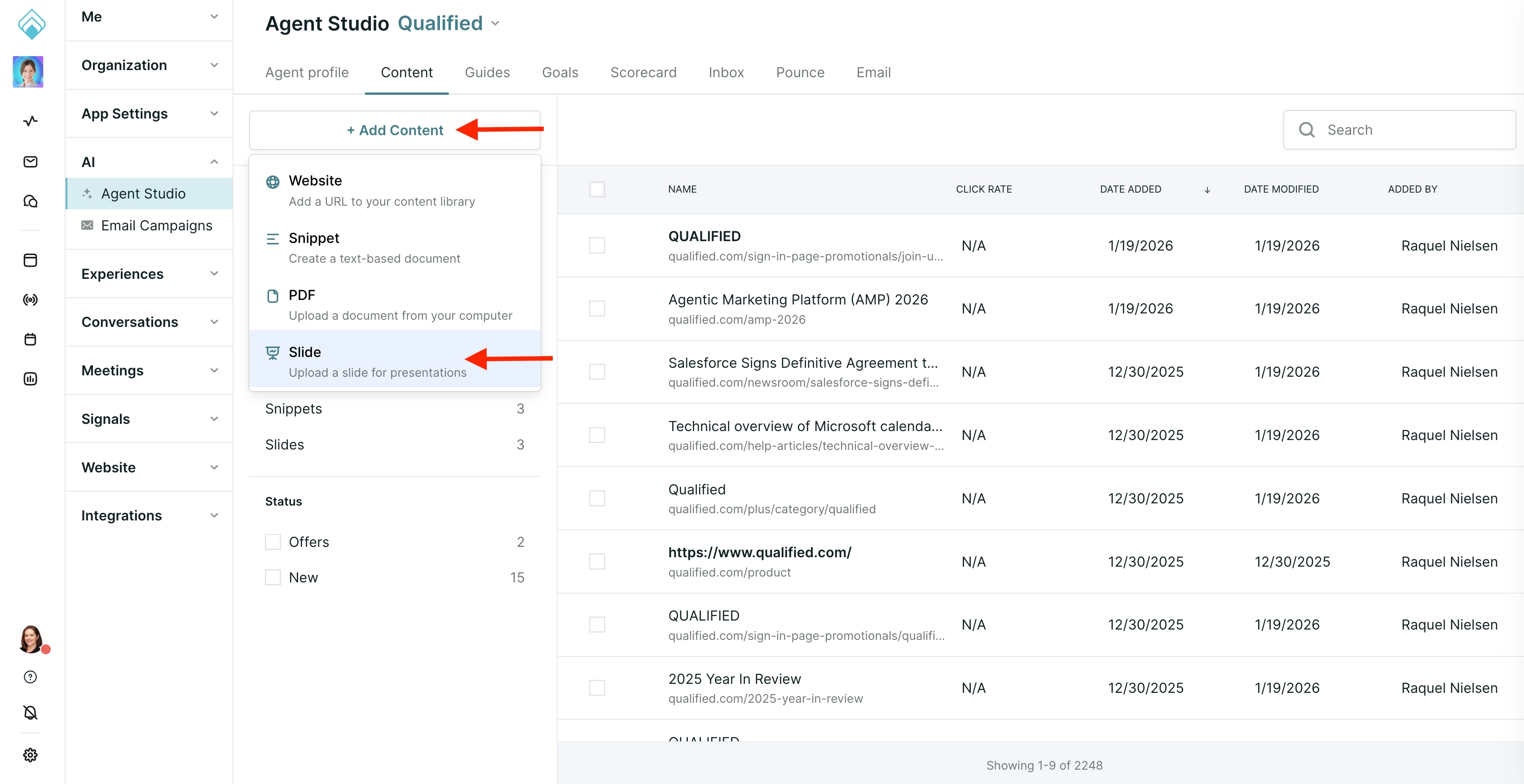Expand the Conversations section
This screenshot has width=1524, height=784.
149,322
